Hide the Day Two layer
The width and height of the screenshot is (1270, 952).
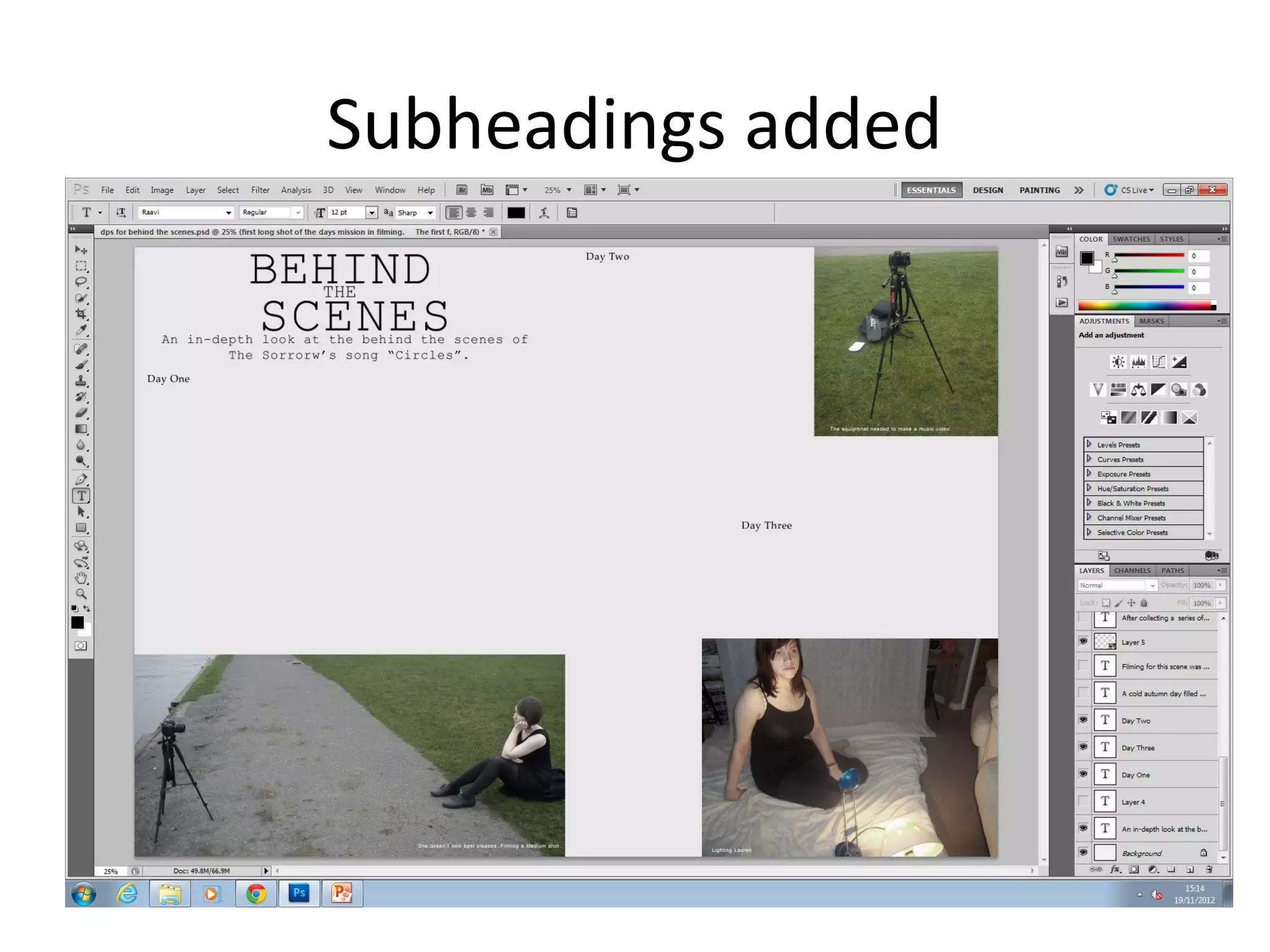[1083, 720]
